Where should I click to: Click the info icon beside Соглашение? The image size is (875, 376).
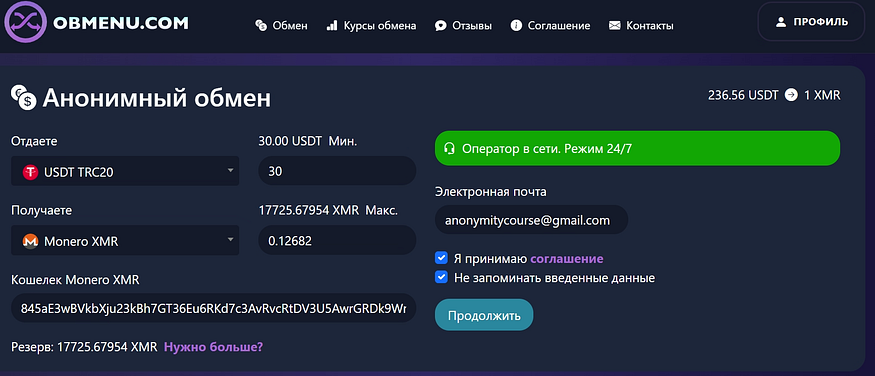(516, 25)
